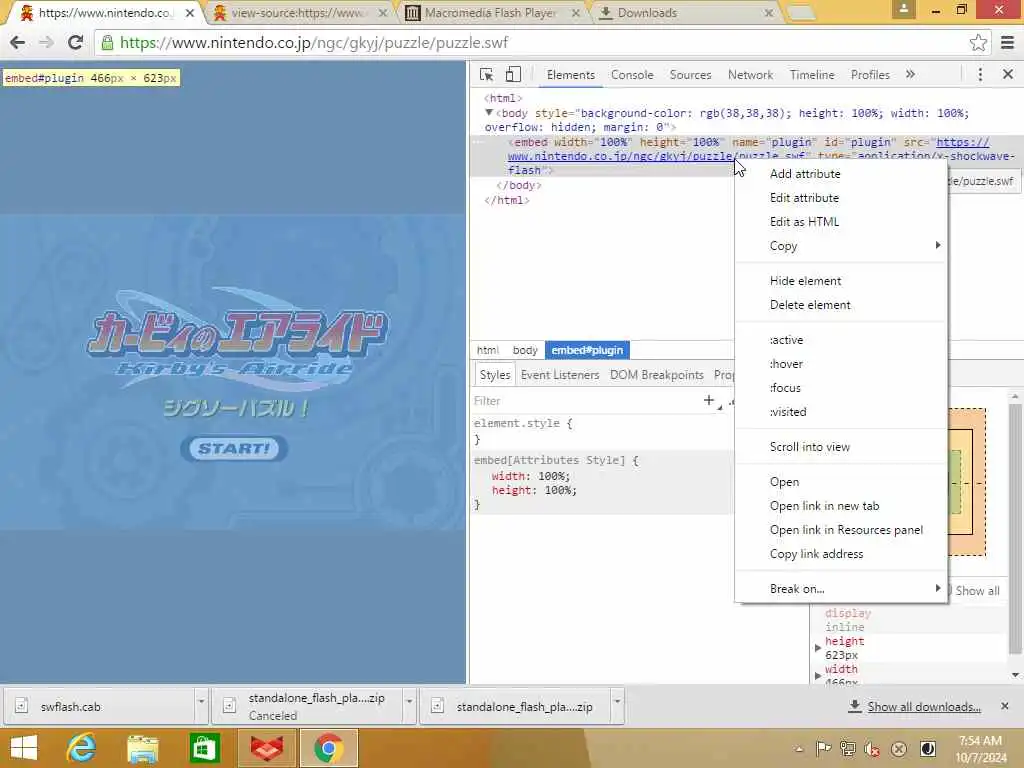The height and width of the screenshot is (768, 1024).
Task: Click html breadcrumb in DevTools
Action: click(488, 350)
